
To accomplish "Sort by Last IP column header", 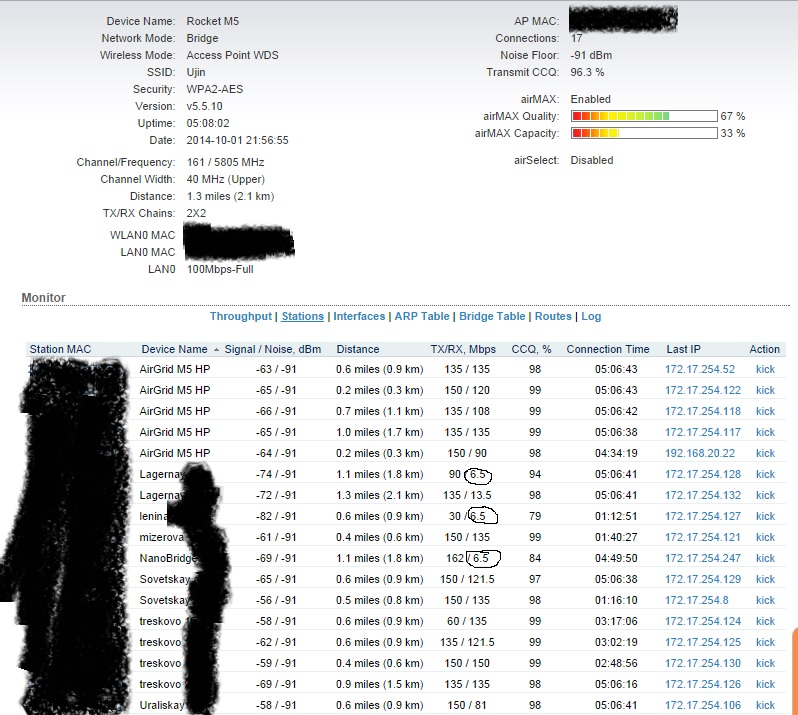I will [683, 349].
